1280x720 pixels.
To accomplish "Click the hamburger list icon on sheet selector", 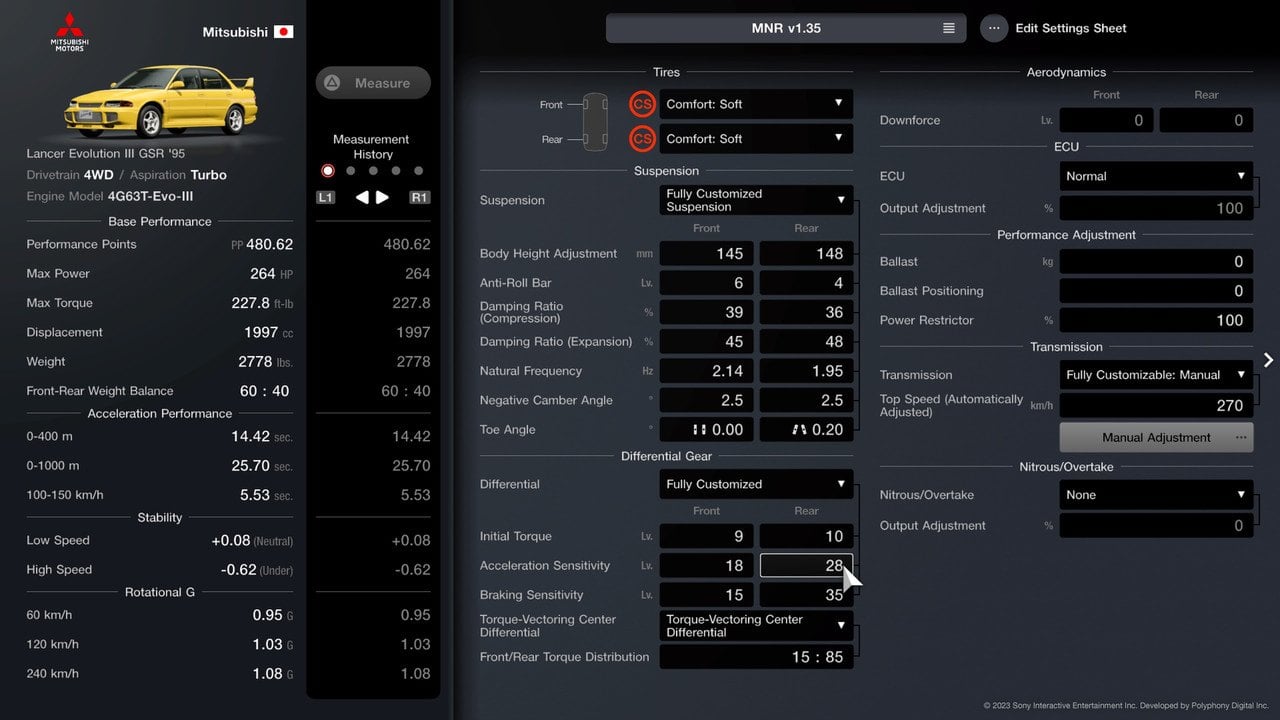I will 949,28.
